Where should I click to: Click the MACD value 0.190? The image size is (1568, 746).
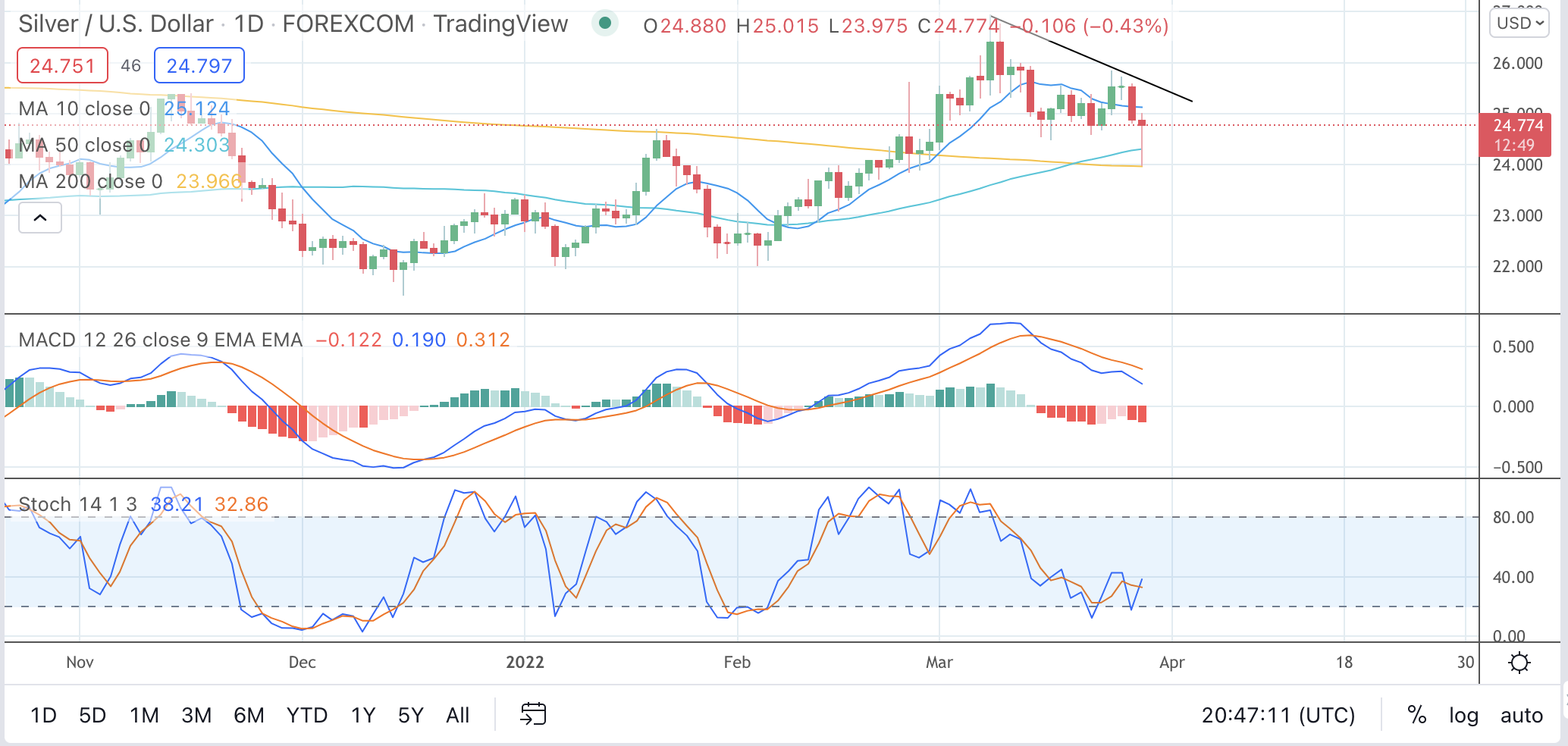(x=419, y=340)
